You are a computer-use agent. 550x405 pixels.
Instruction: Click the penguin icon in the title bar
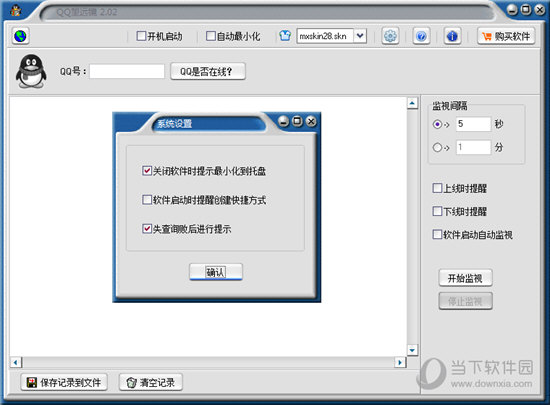(15, 11)
